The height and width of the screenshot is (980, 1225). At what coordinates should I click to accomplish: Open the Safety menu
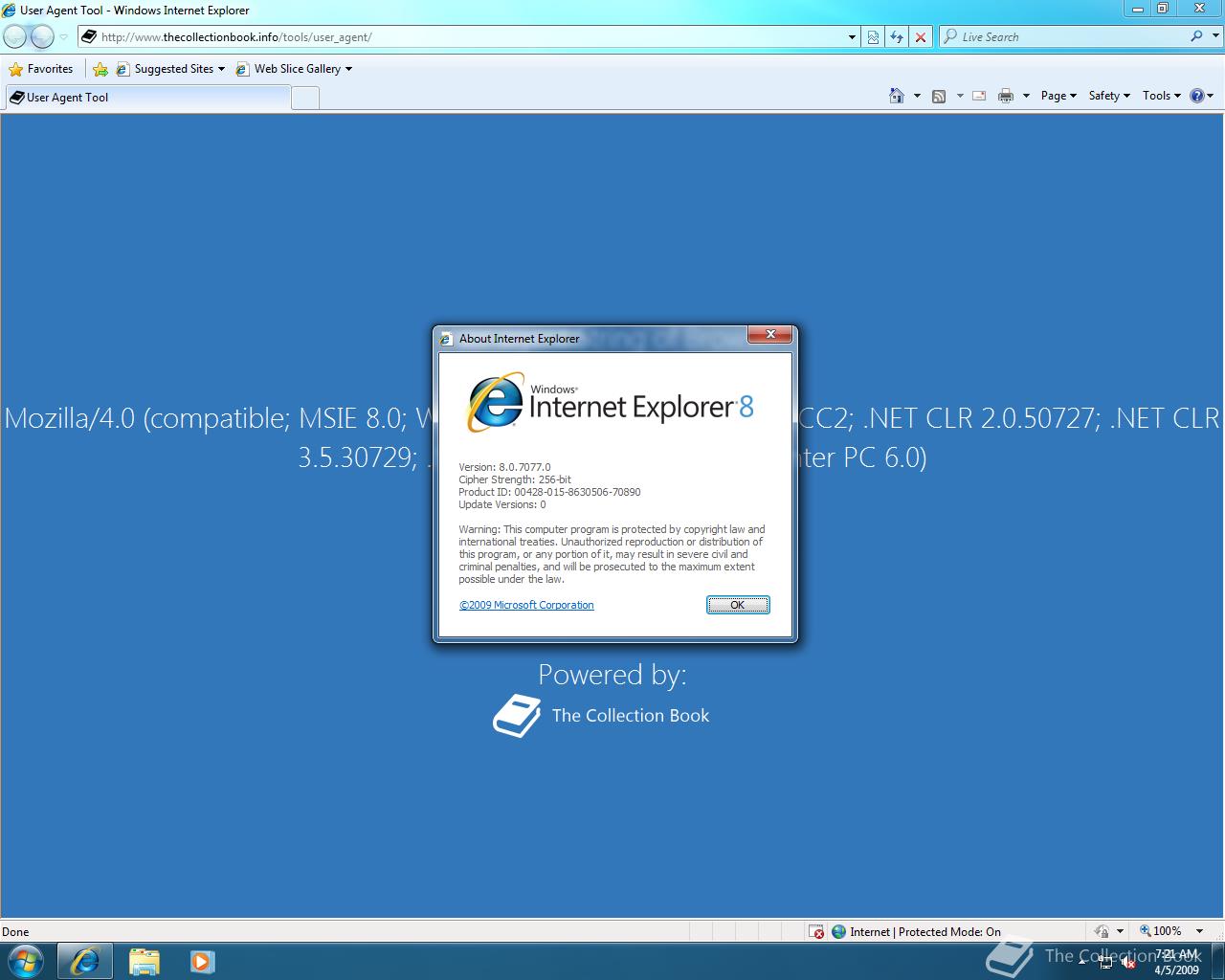(1109, 96)
